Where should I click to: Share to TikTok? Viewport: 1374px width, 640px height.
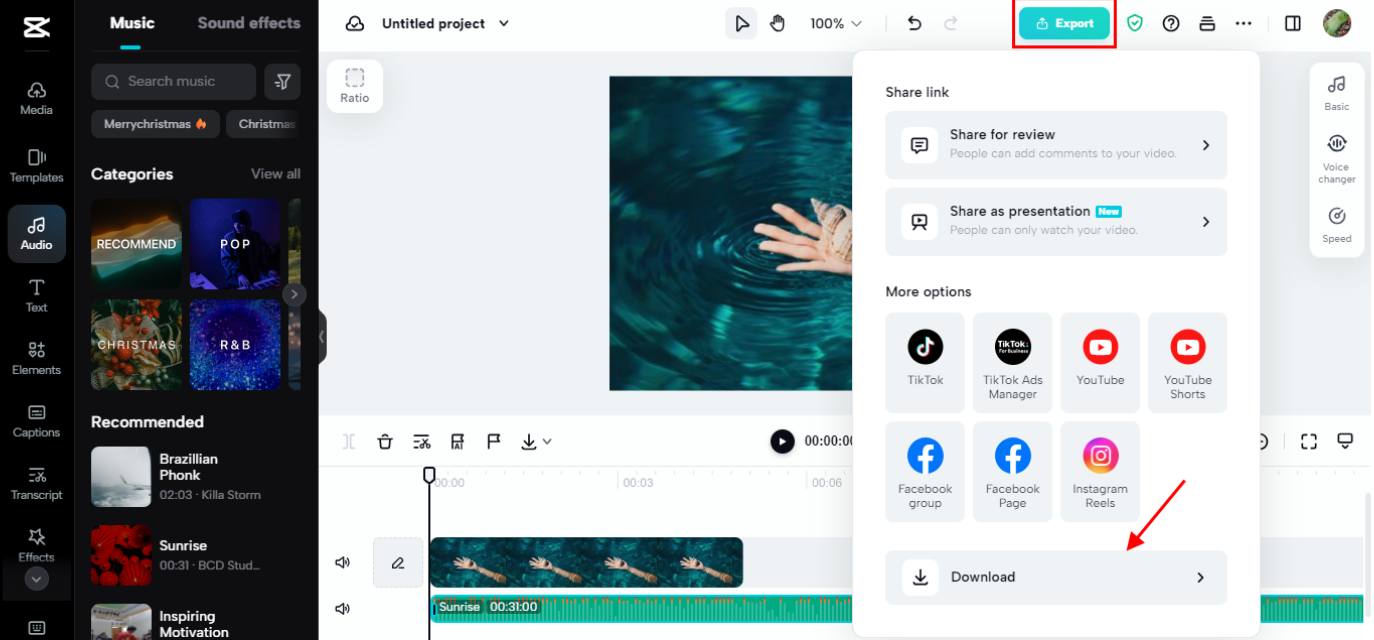click(x=925, y=362)
